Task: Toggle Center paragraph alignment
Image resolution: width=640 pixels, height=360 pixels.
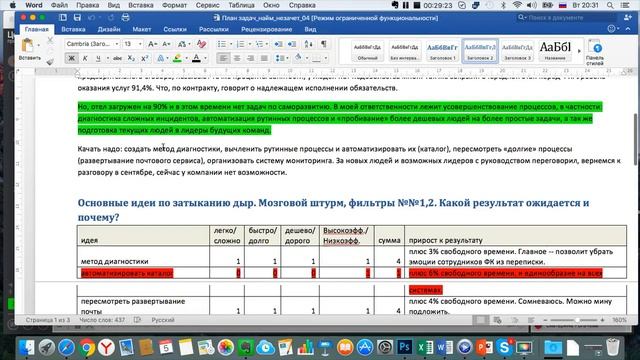Action: 237,58
